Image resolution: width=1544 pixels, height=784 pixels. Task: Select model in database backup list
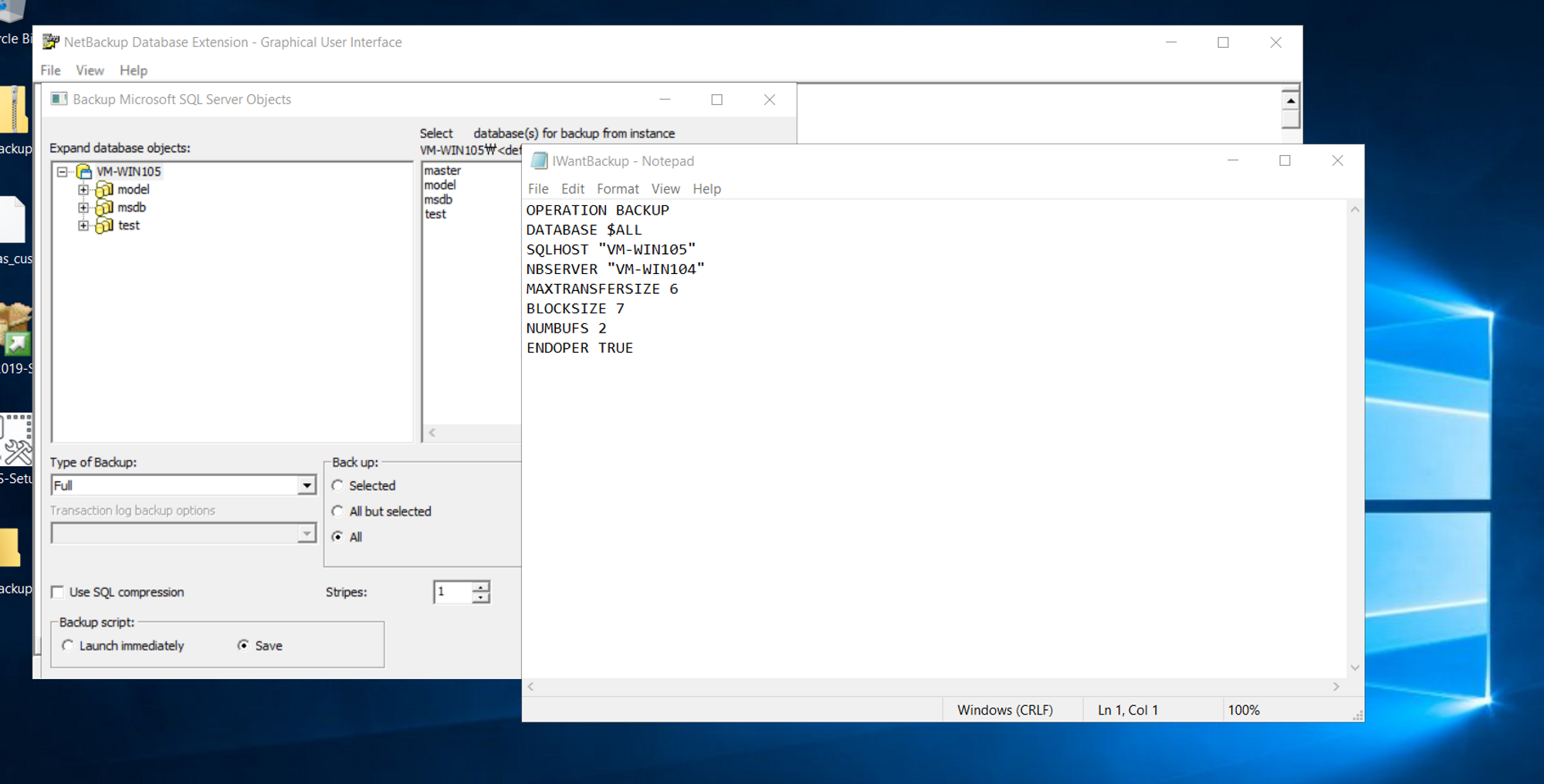(x=440, y=185)
